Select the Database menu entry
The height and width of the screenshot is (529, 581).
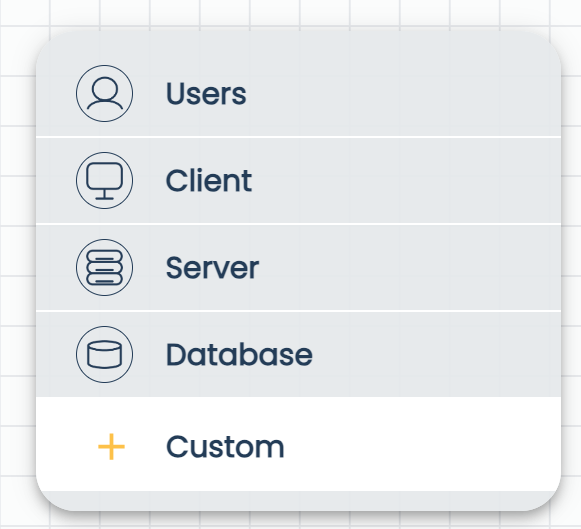299,355
